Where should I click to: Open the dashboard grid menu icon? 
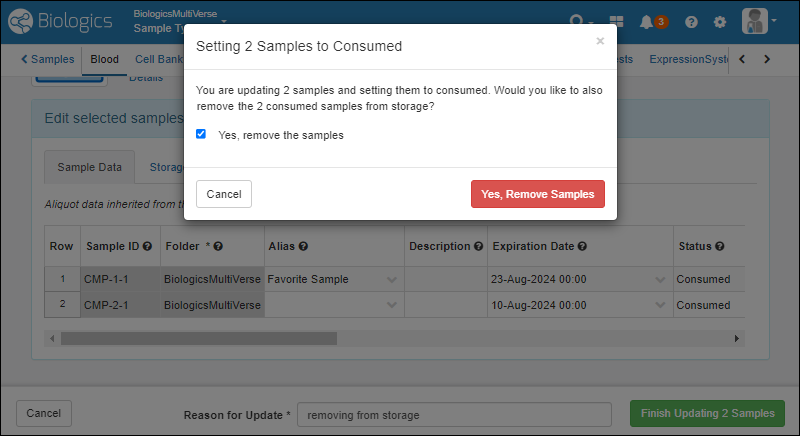point(616,21)
